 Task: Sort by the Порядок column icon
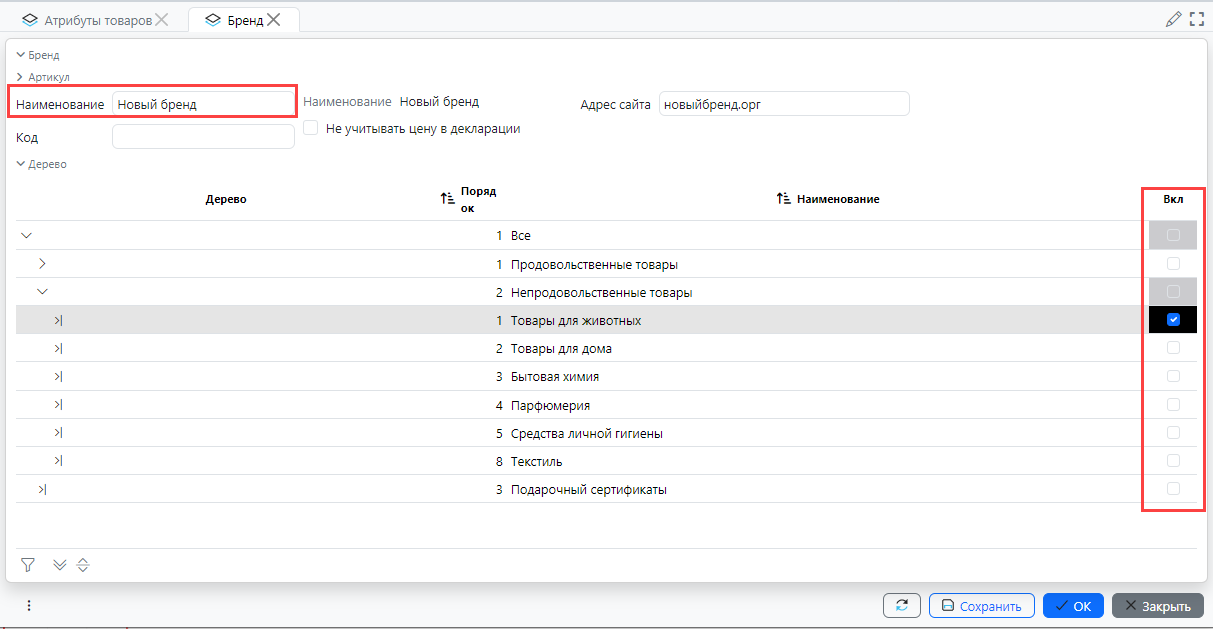pyautogui.click(x=448, y=199)
